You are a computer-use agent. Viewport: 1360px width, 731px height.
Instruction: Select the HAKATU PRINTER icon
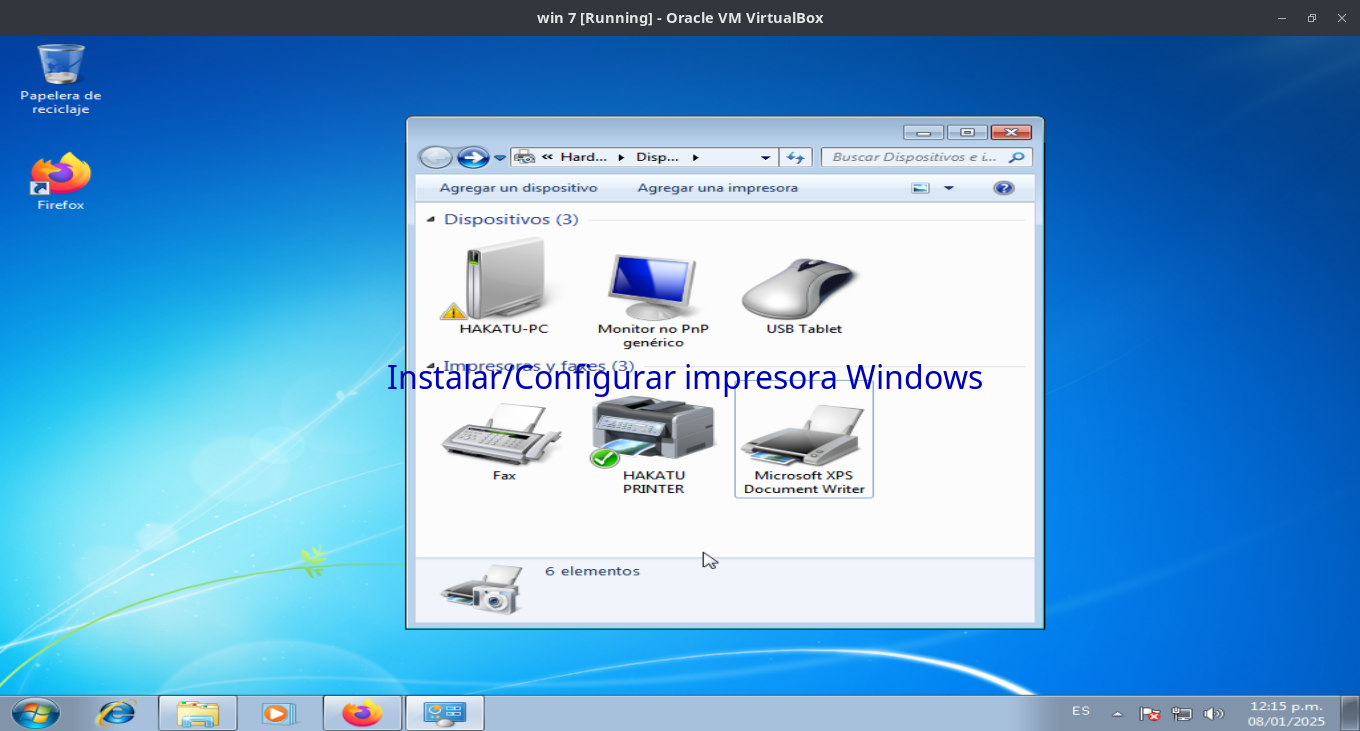pyautogui.click(x=653, y=432)
